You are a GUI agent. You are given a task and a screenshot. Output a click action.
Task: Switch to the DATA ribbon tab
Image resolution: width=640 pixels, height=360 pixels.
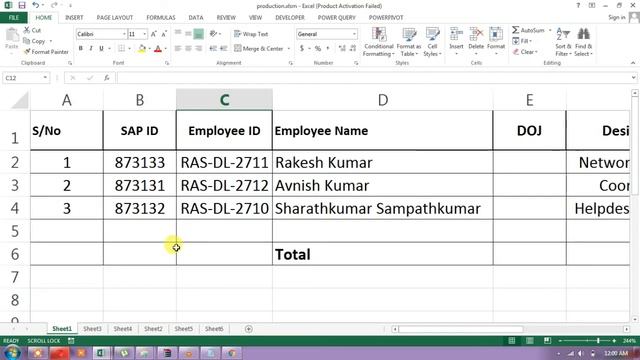(x=196, y=18)
